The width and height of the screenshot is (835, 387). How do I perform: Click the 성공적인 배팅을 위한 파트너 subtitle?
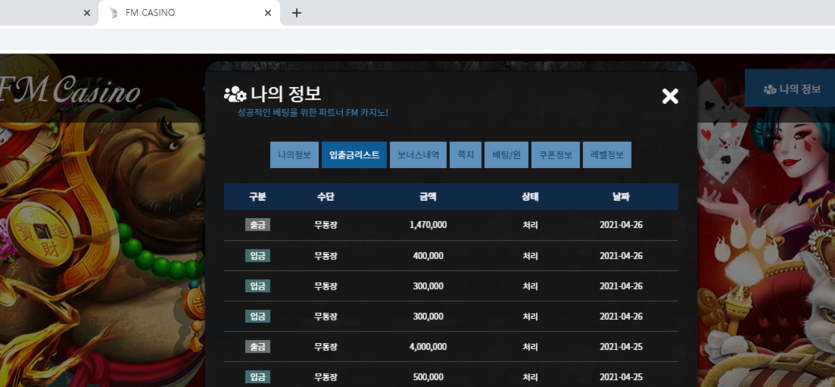[x=313, y=113]
